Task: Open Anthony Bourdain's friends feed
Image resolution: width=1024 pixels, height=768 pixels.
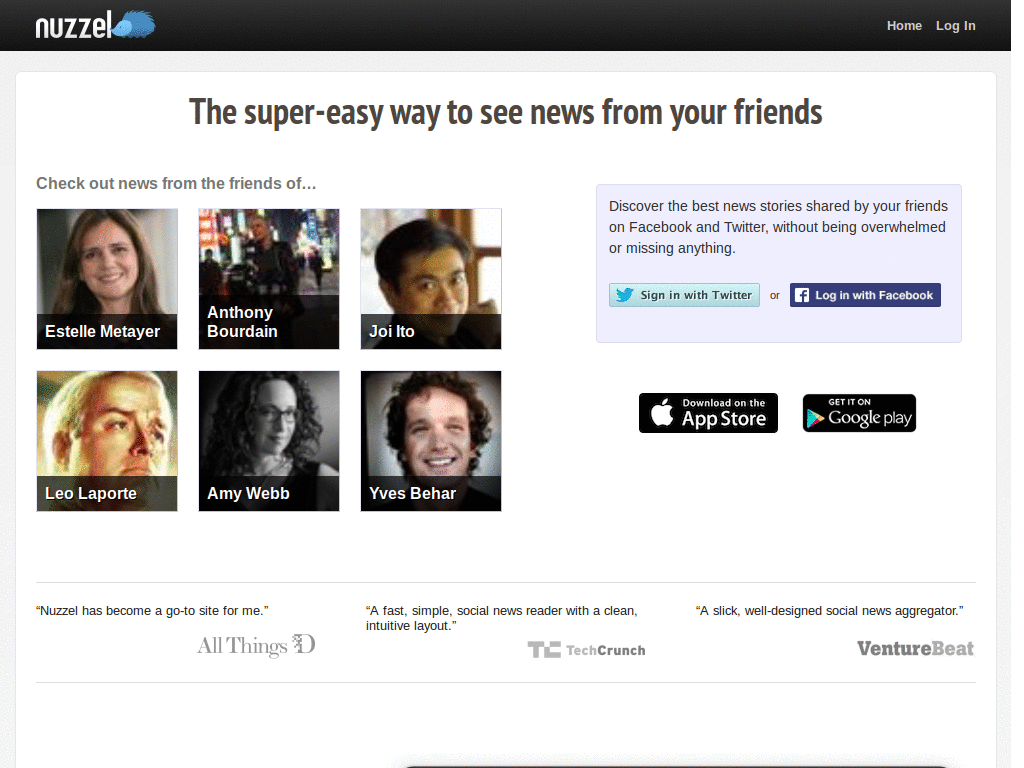Action: click(269, 279)
